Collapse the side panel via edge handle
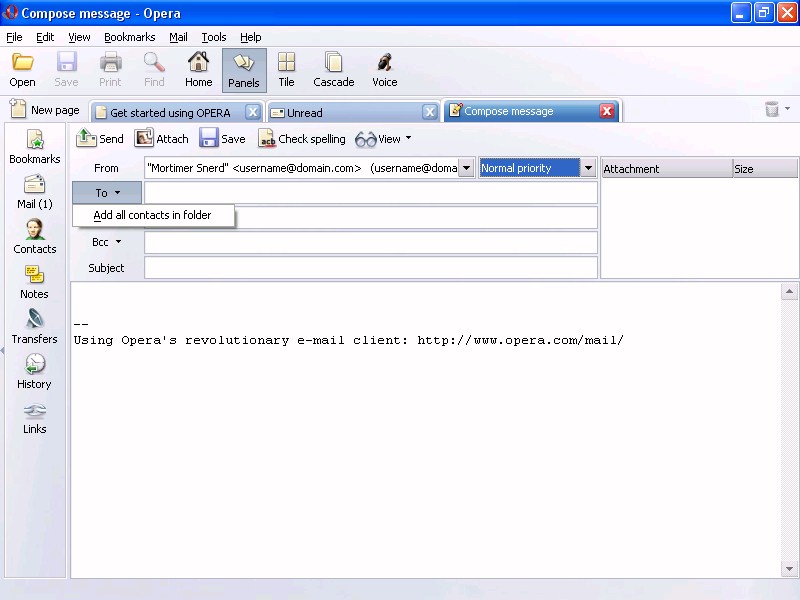Viewport: 800px width, 600px height. tap(2, 351)
